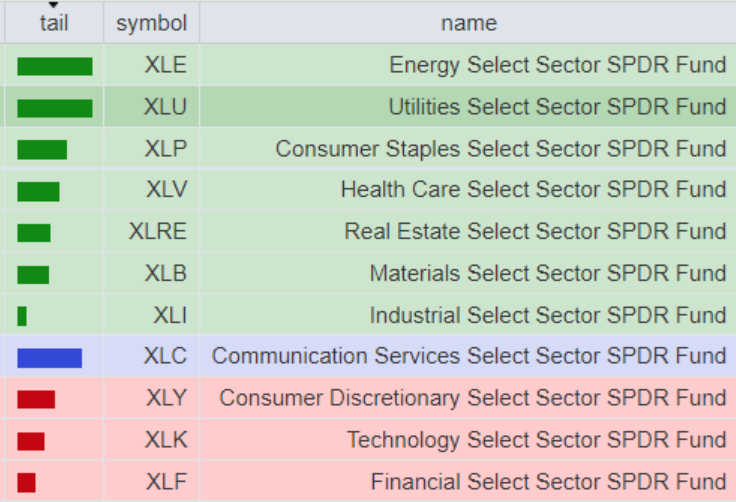Viewport: 736px width, 502px height.
Task: Open Materials Select Sector SPDR Fund row
Action: click(x=547, y=273)
